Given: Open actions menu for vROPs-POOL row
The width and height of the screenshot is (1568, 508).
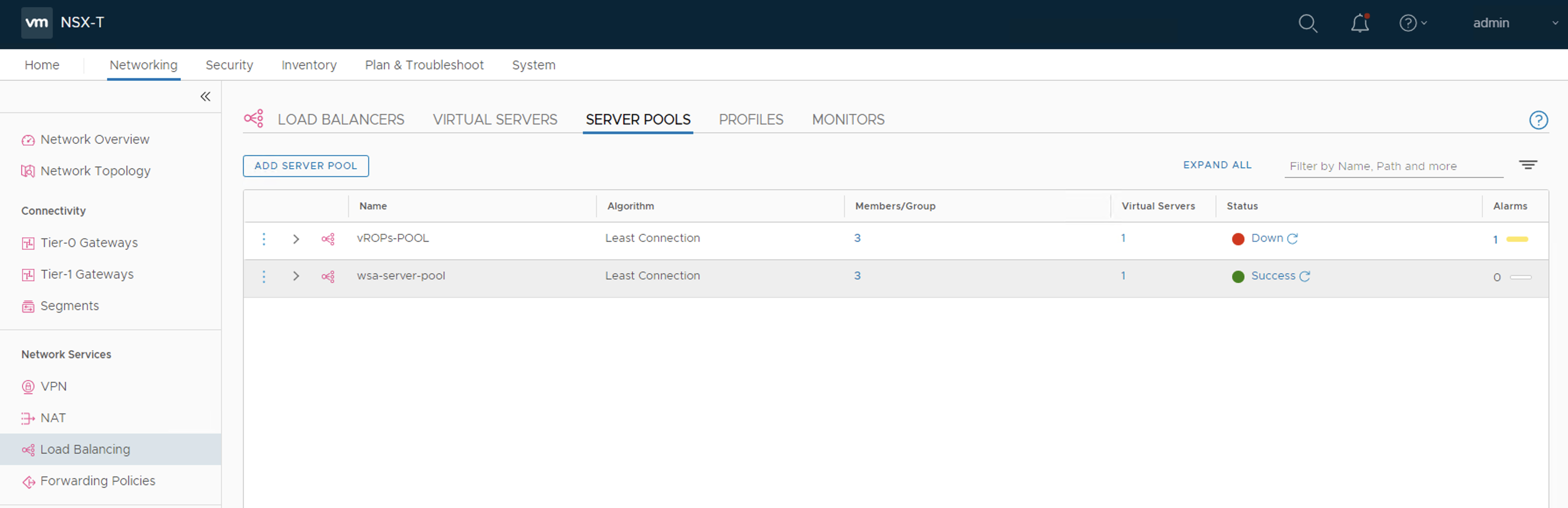Looking at the screenshot, I should [263, 239].
